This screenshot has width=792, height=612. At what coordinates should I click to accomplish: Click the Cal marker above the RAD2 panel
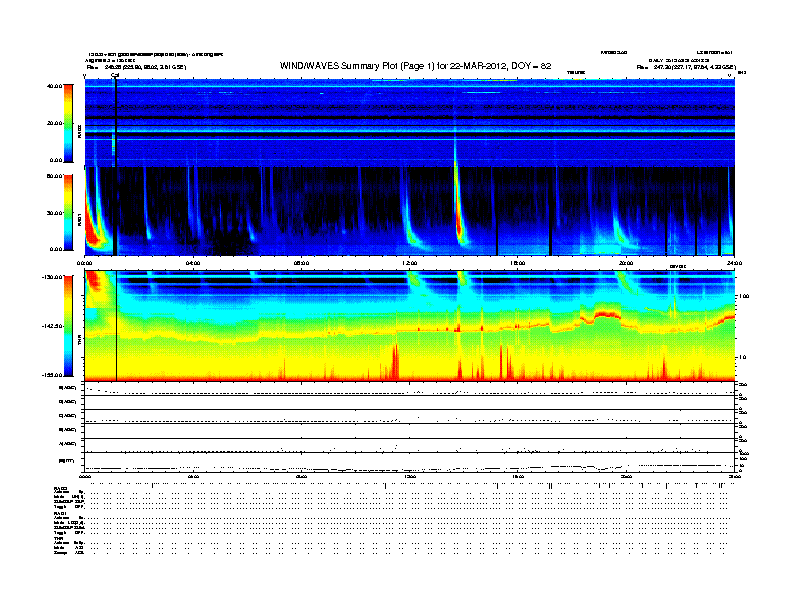pyautogui.click(x=115, y=76)
